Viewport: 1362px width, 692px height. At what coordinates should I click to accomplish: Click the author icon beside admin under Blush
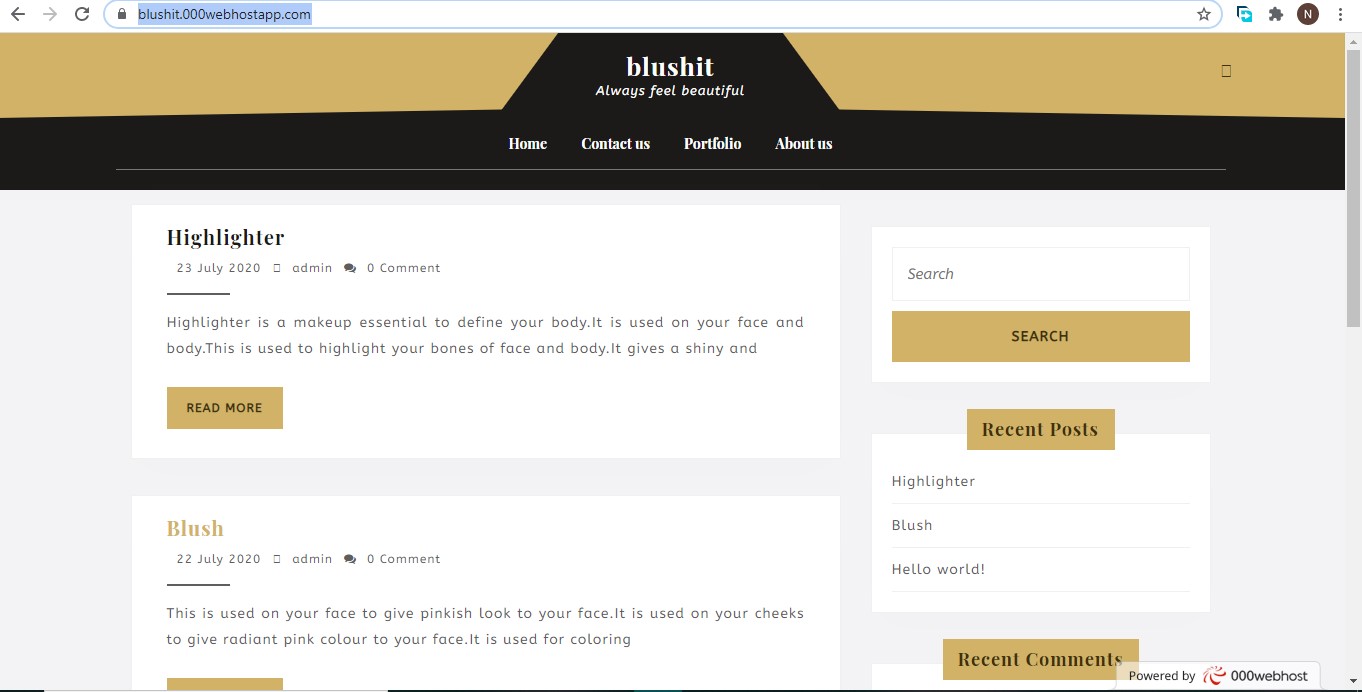[277, 559]
